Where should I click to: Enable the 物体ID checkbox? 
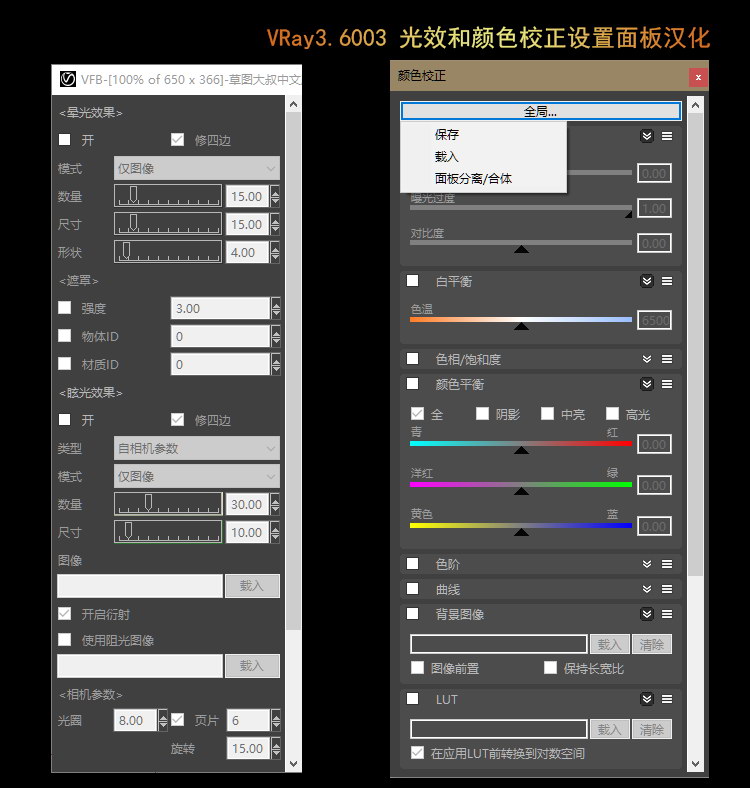(x=64, y=336)
